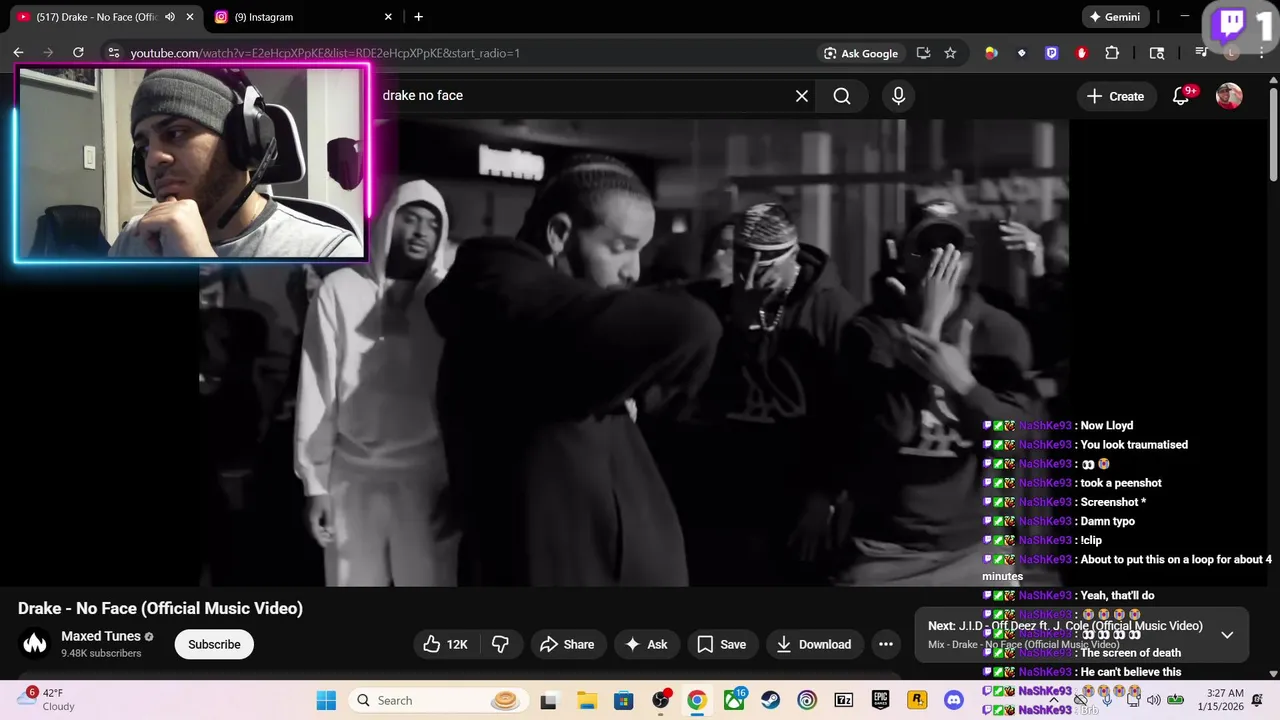Open Maxed Tunes channel avatar
The image size is (1280, 720).
[35, 644]
